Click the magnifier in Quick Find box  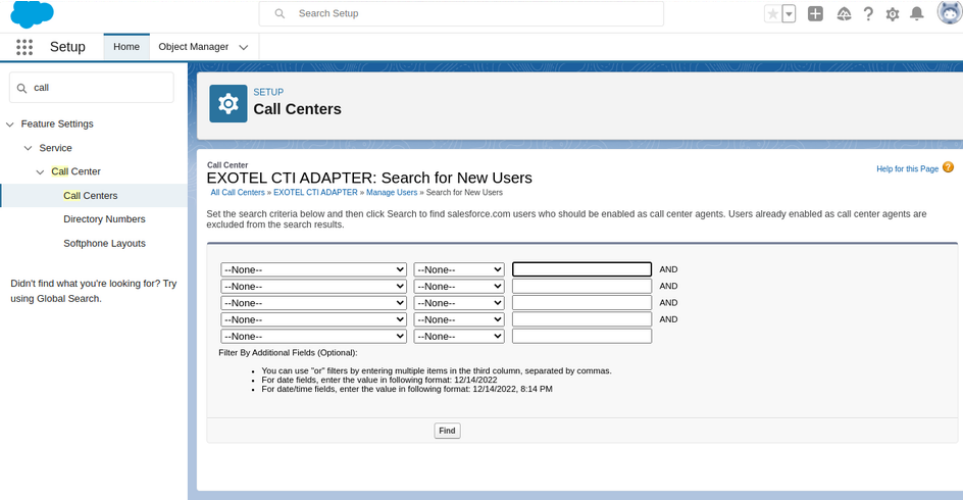coord(22,88)
